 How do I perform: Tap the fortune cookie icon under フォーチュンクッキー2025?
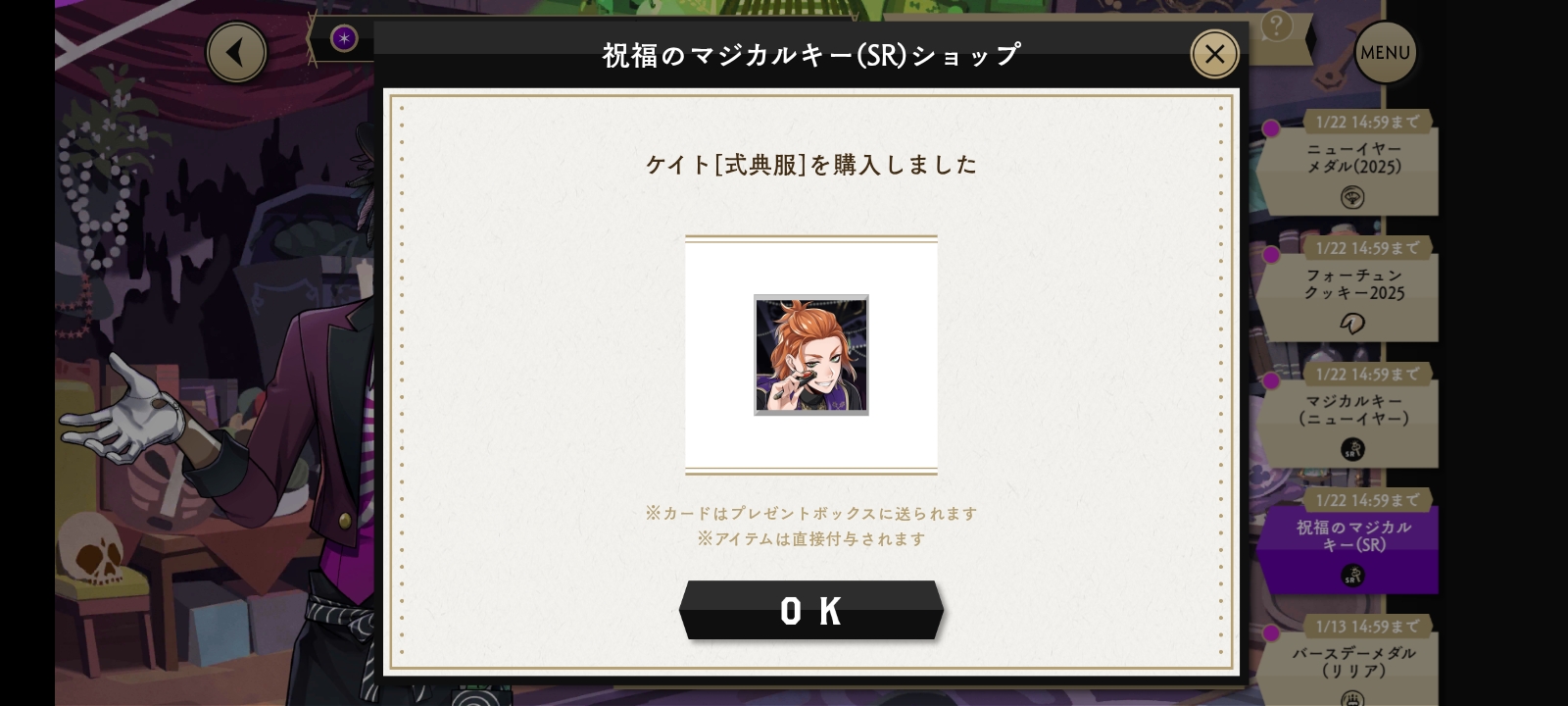(x=1352, y=324)
